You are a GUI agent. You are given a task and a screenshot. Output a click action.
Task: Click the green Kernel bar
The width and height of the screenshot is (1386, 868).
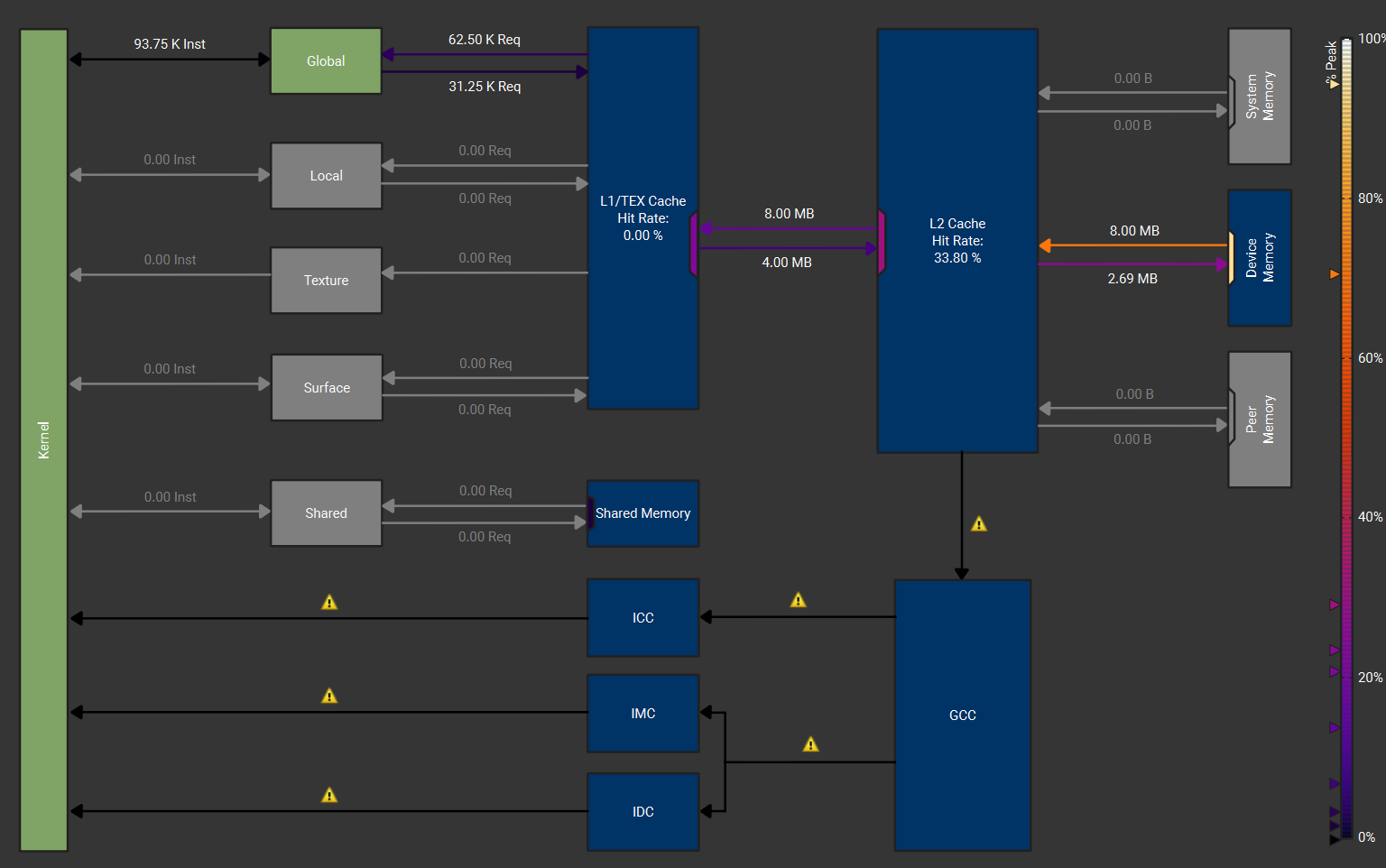(x=44, y=439)
